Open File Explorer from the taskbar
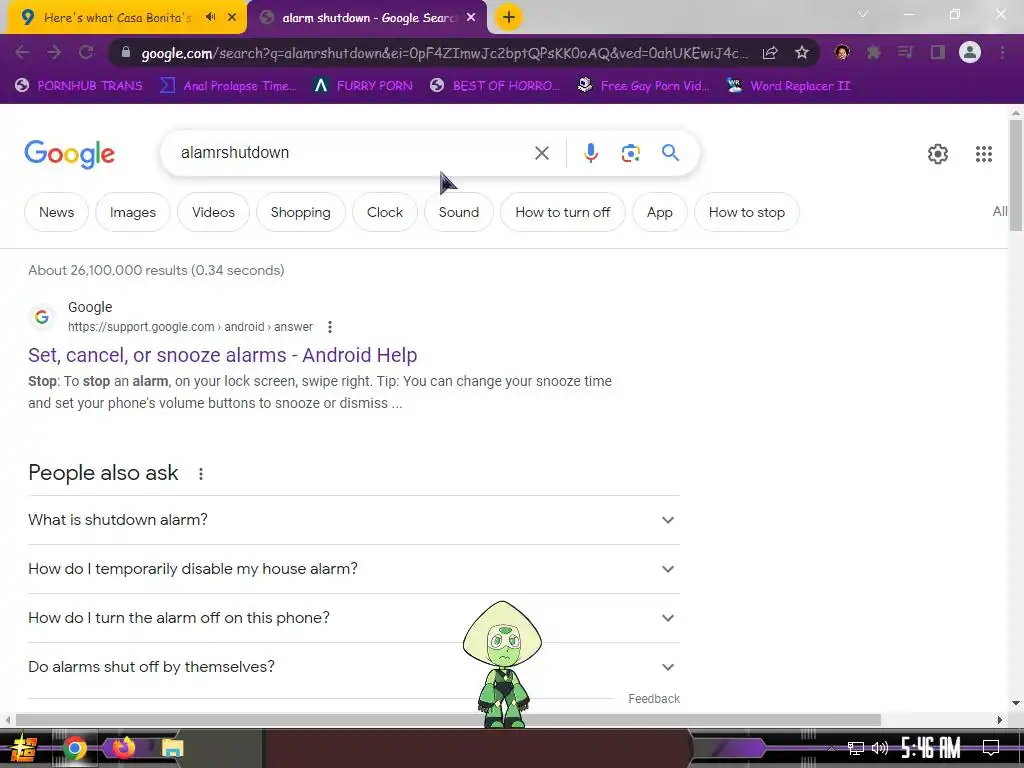This screenshot has width=1024, height=768. click(172, 748)
